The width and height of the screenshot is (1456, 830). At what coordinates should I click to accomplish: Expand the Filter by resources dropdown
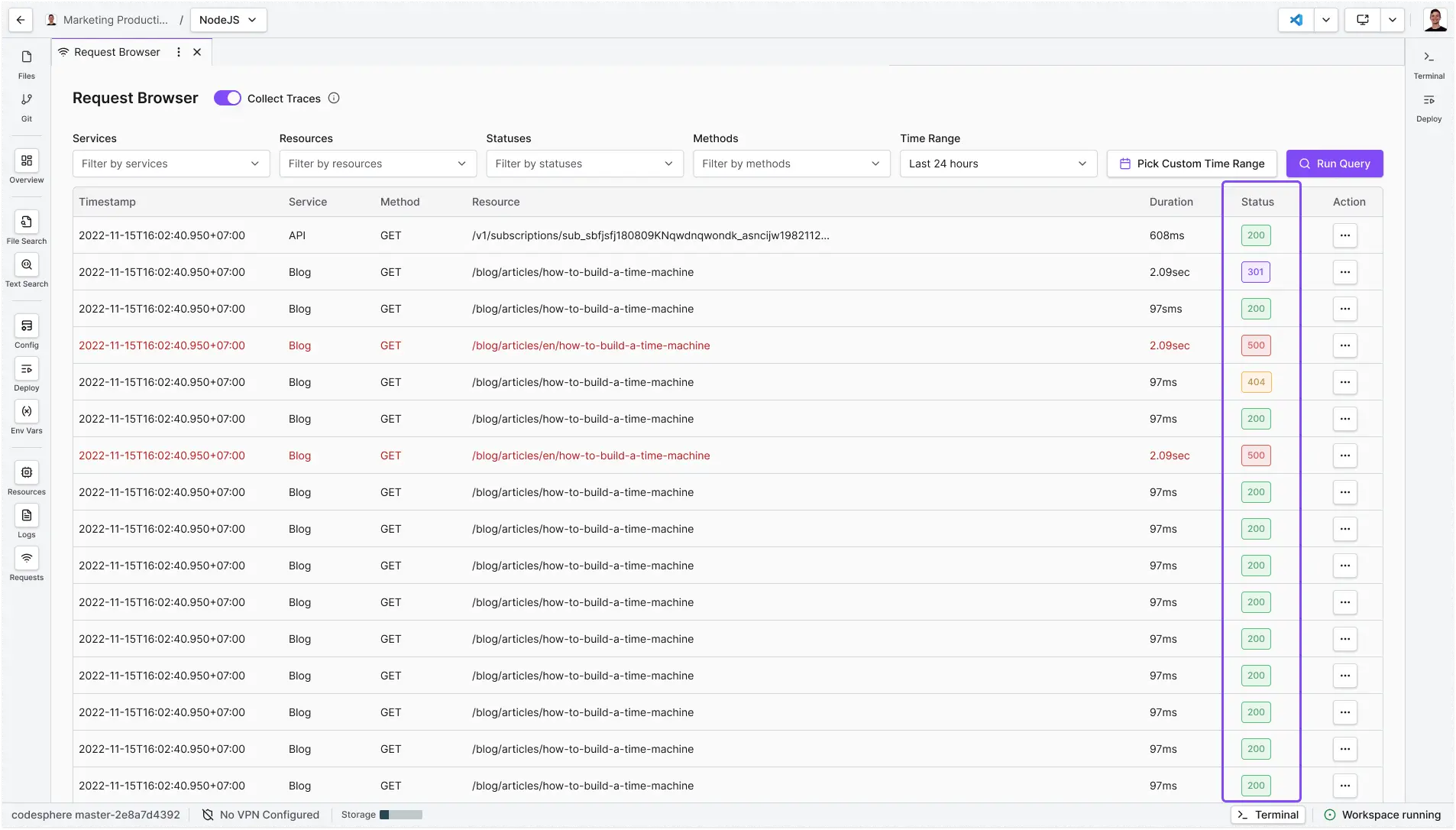tap(378, 164)
